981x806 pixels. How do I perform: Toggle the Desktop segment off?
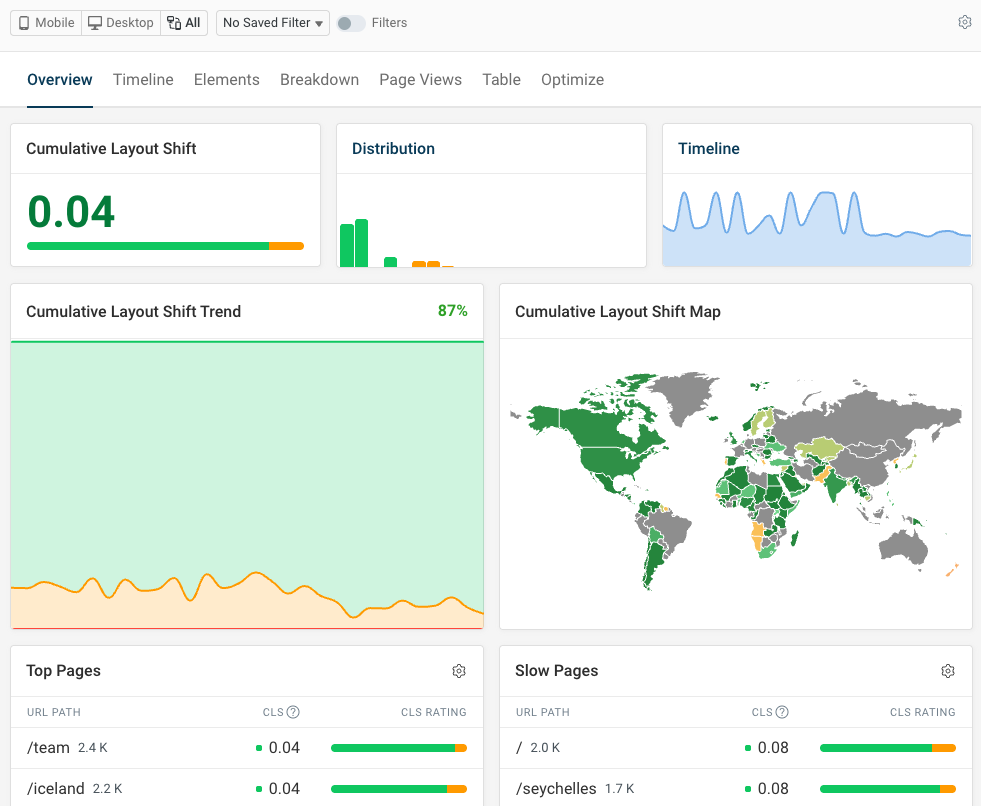[x=120, y=22]
